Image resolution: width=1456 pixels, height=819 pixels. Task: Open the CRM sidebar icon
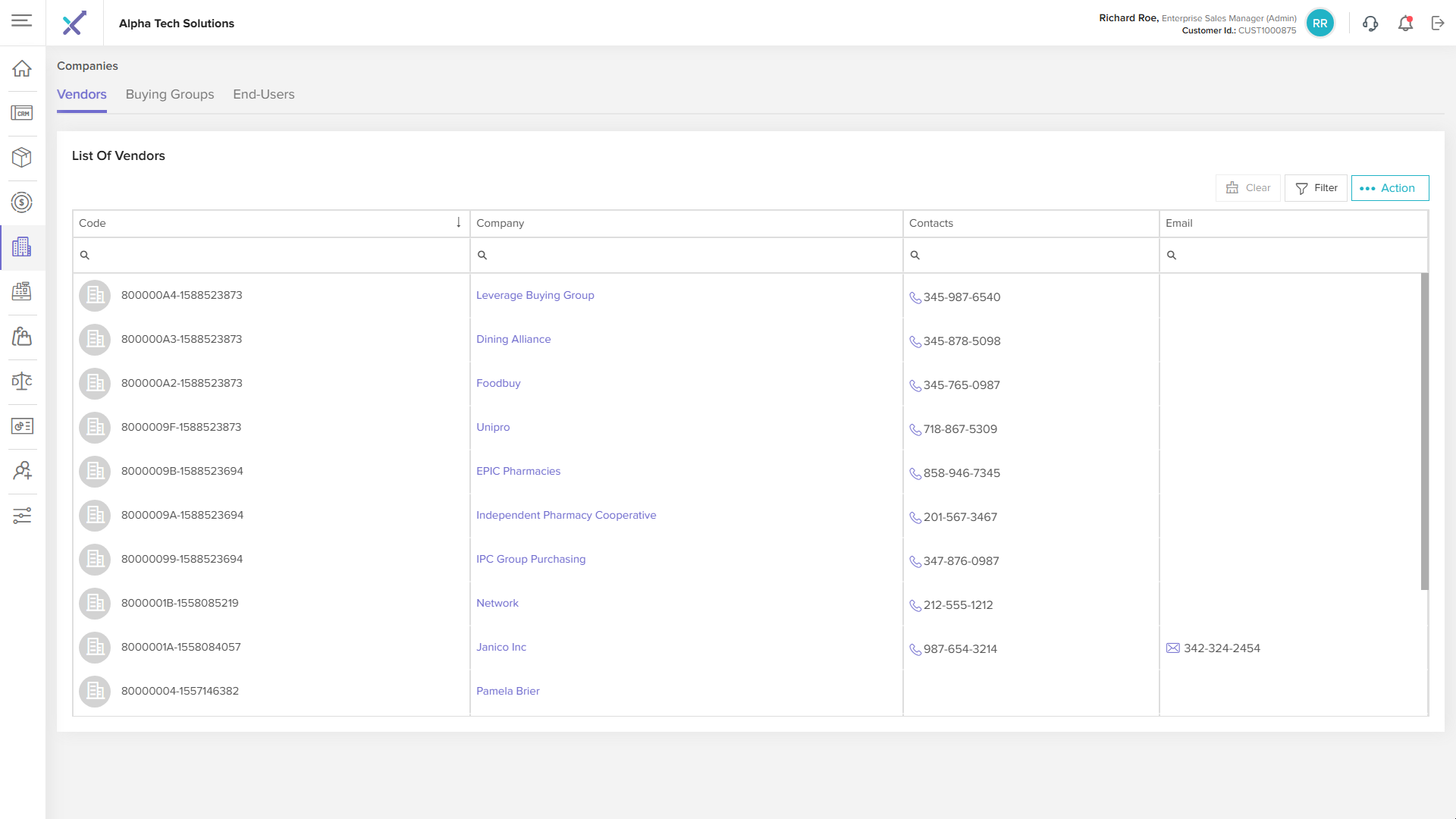tap(22, 113)
